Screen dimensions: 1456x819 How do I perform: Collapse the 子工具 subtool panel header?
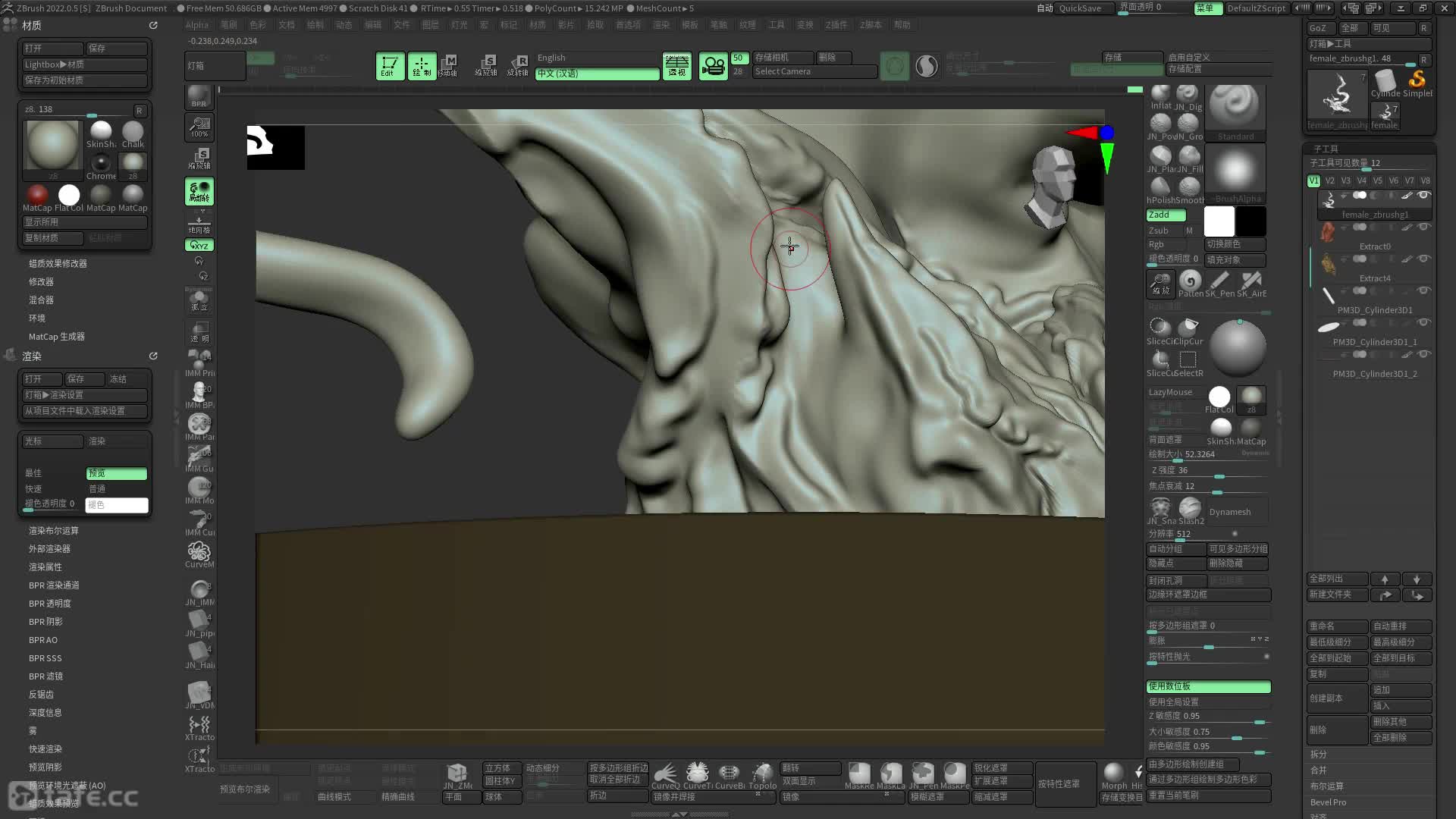point(1326,149)
